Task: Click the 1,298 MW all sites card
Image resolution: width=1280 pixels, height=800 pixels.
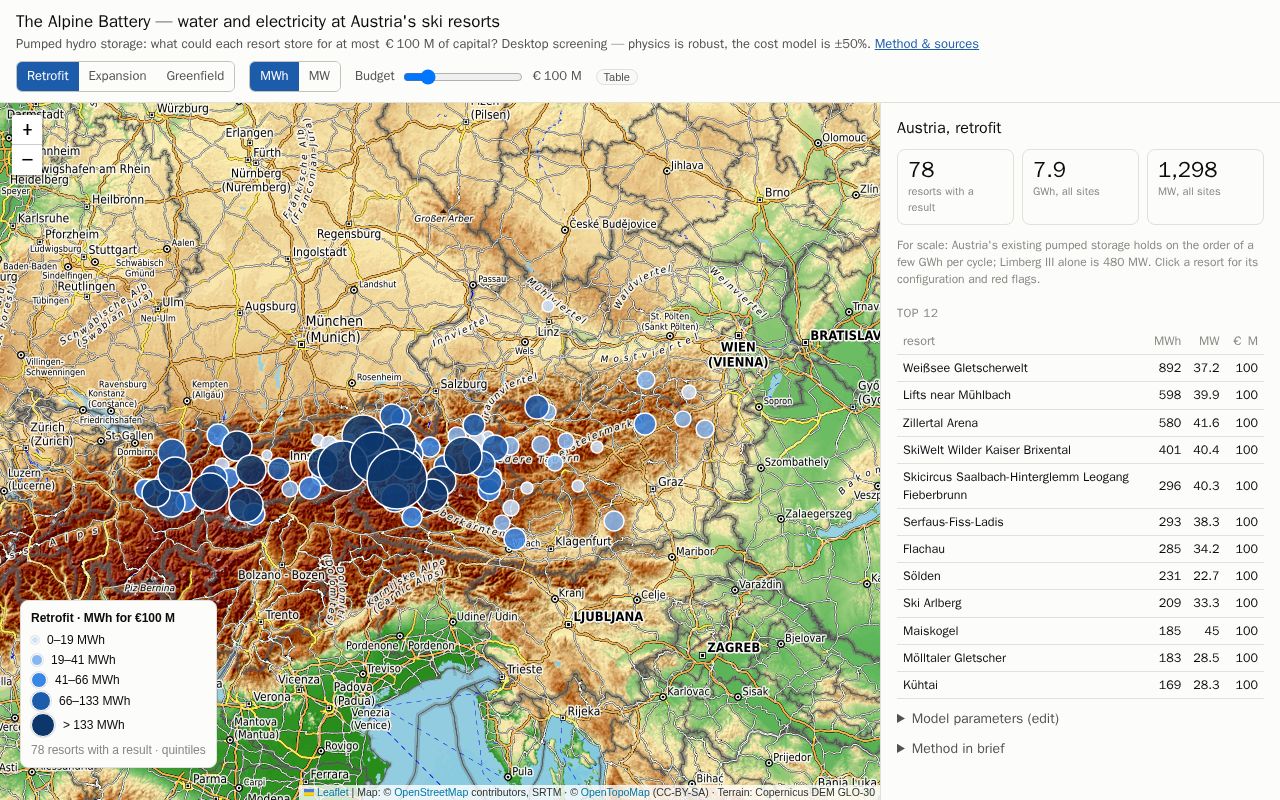Action: click(1205, 187)
